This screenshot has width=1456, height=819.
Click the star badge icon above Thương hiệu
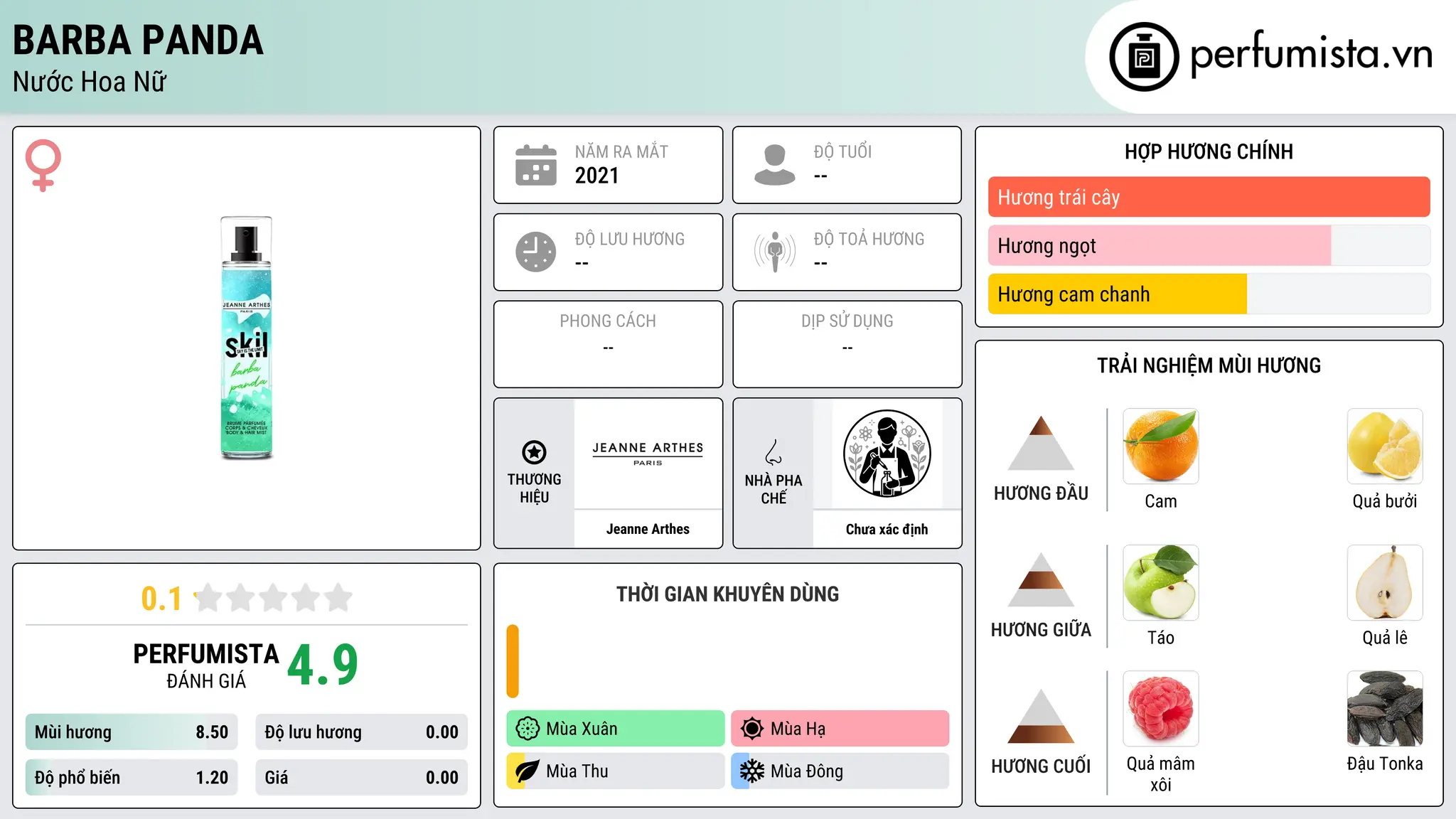[x=534, y=452]
